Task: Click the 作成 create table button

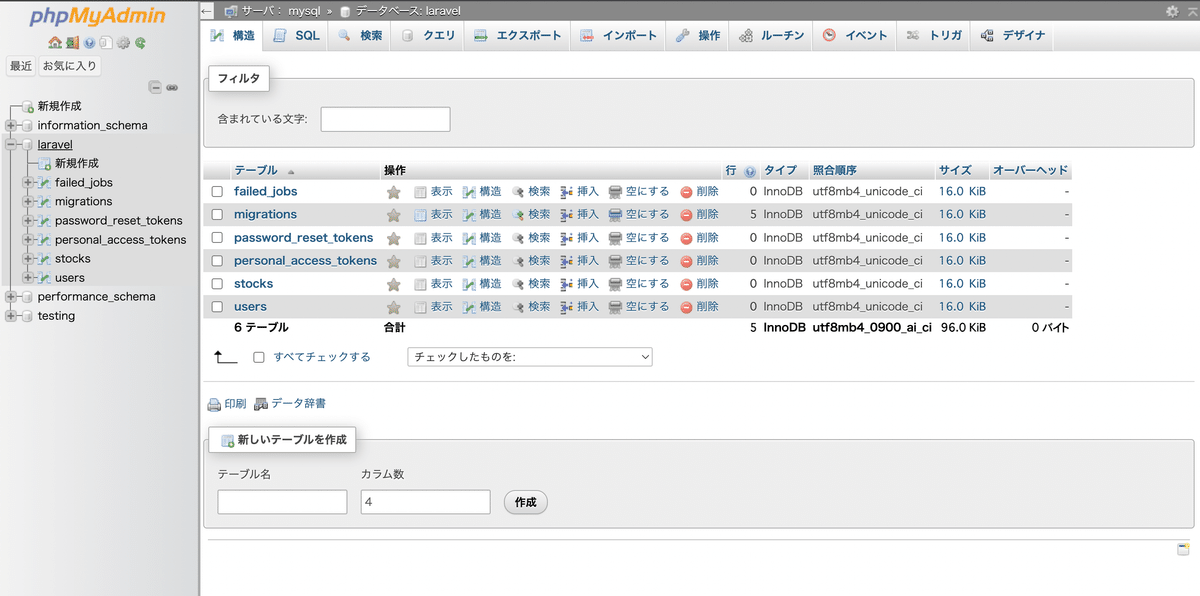Action: pos(526,503)
